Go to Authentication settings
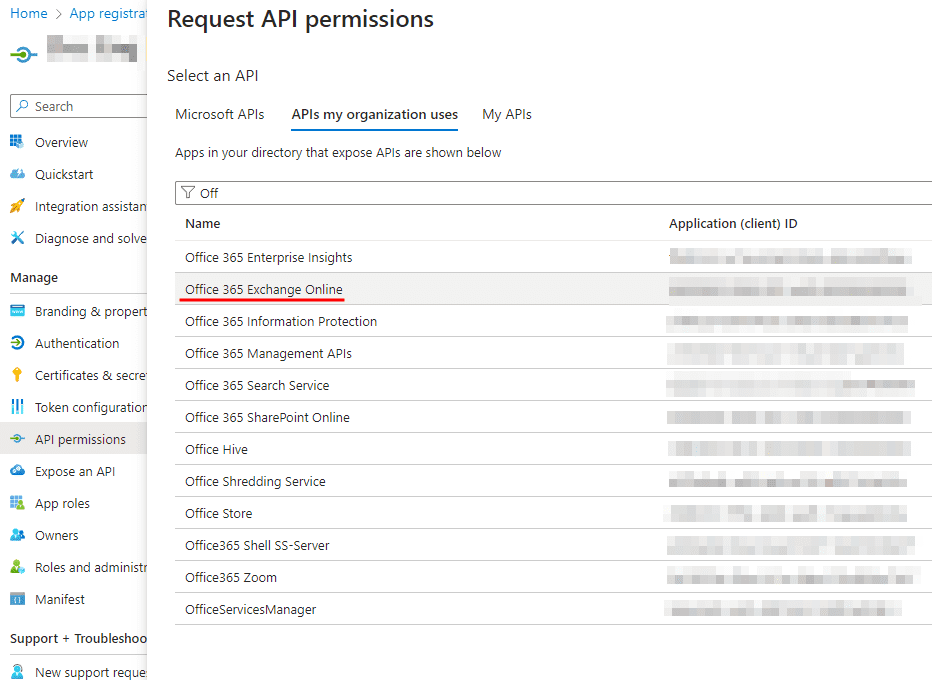The height and width of the screenshot is (680, 932). 77,343
